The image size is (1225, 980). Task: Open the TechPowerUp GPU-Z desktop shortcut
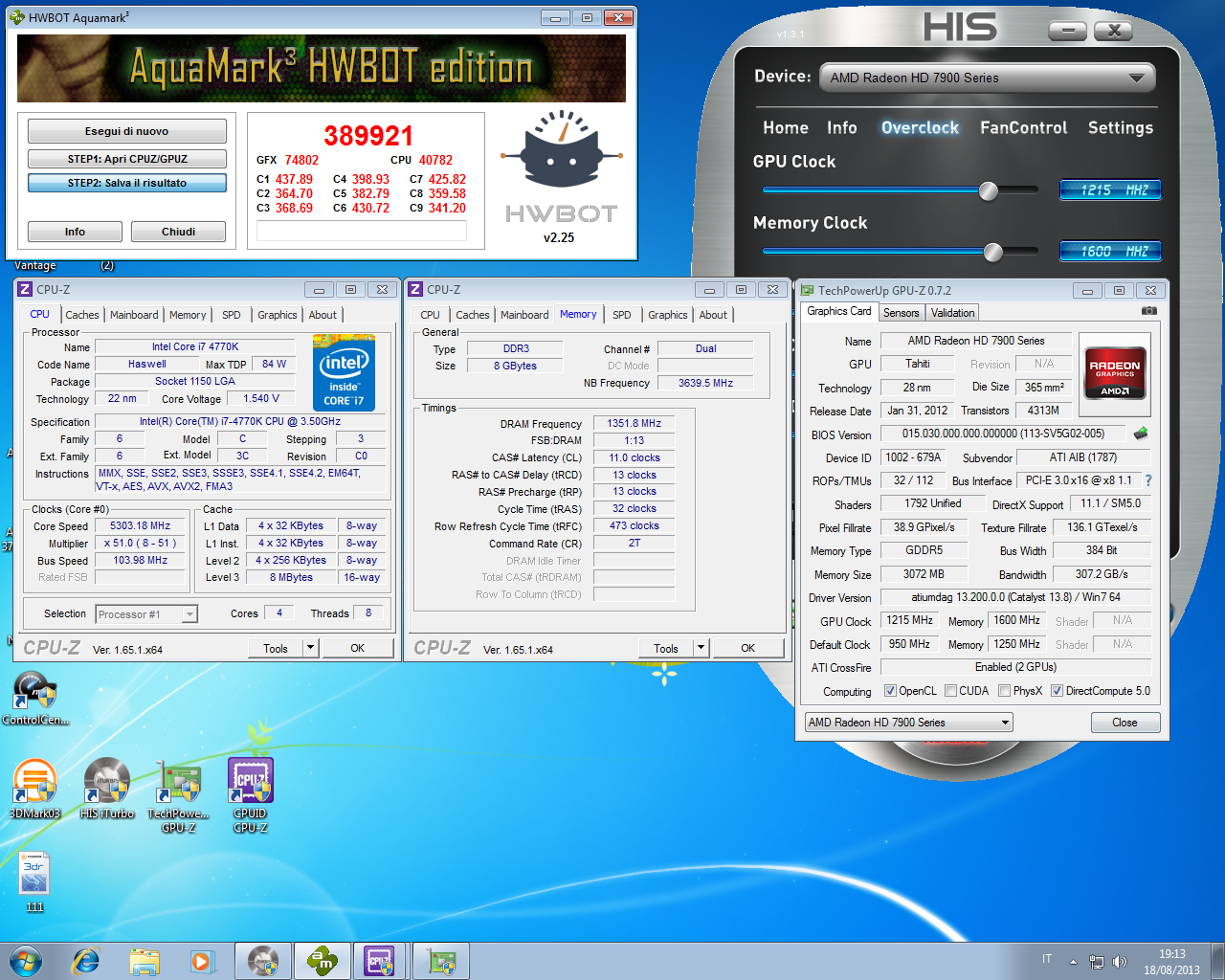pyautogui.click(x=179, y=795)
